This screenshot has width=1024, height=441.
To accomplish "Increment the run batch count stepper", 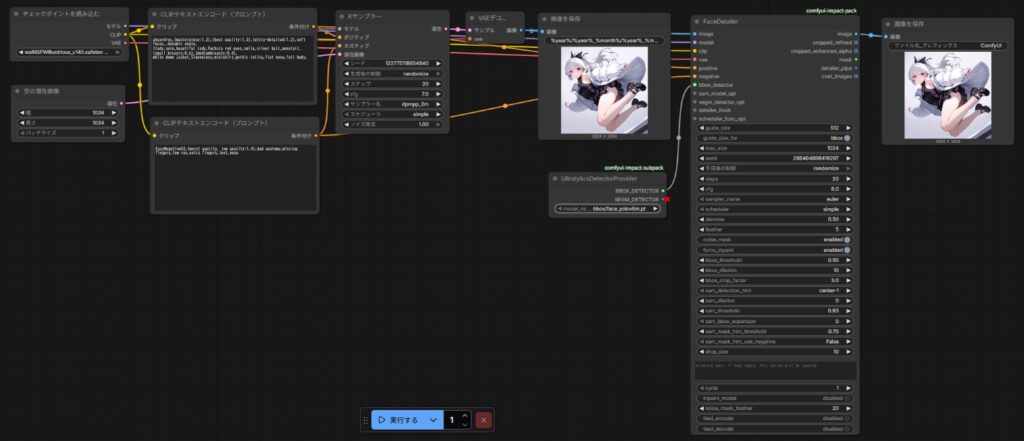I will 464,415.
